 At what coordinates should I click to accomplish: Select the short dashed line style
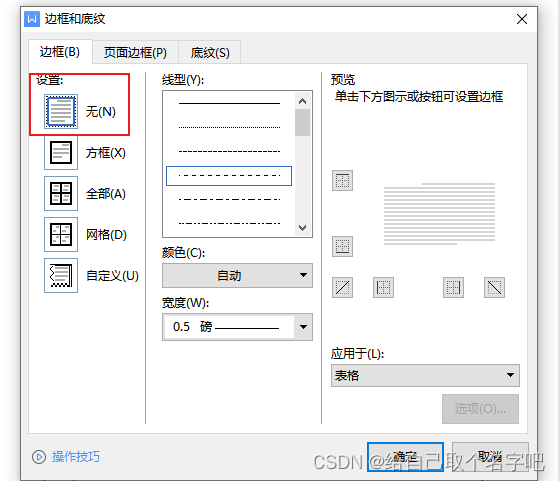tap(229, 151)
